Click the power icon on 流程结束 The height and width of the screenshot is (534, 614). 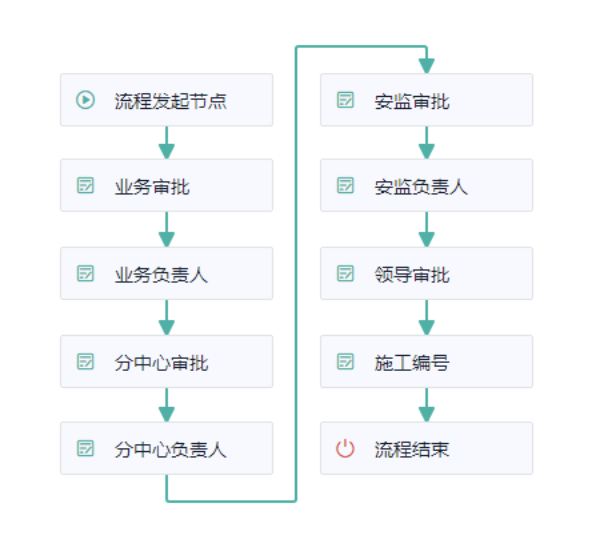[346, 449]
